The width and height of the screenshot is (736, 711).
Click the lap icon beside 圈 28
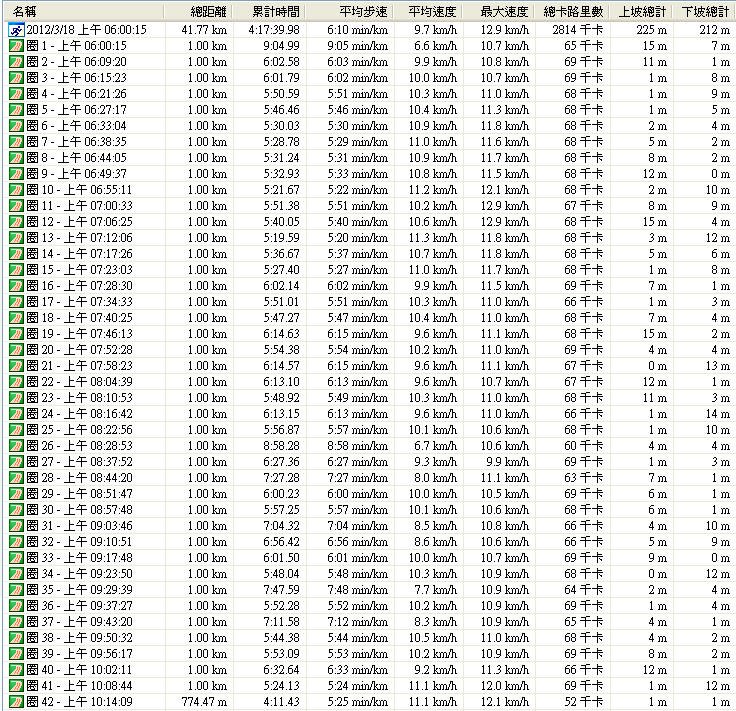(x=16, y=479)
